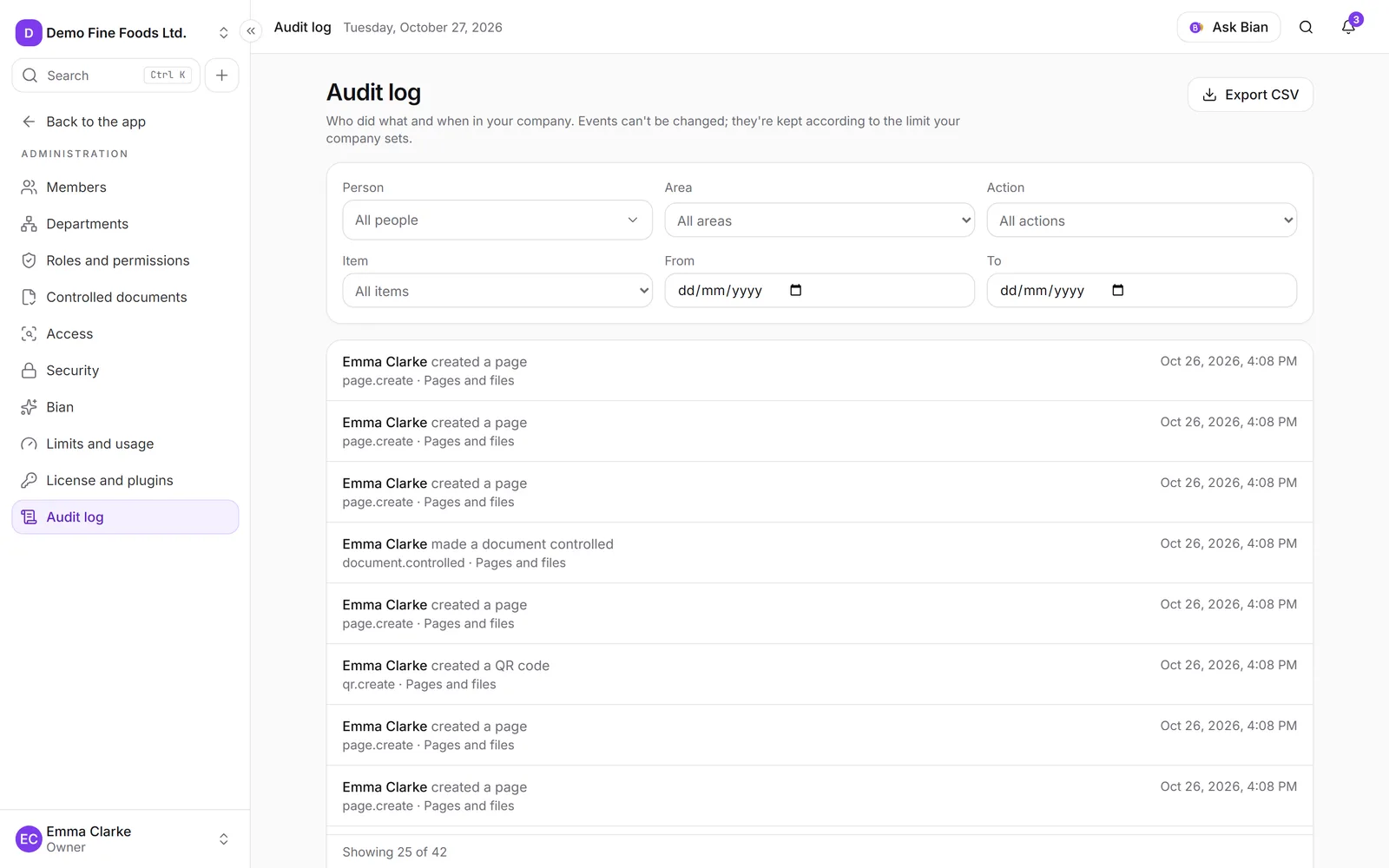The height and width of the screenshot is (868, 1389).
Task: Open the Security settings page
Action: [x=125, y=371]
